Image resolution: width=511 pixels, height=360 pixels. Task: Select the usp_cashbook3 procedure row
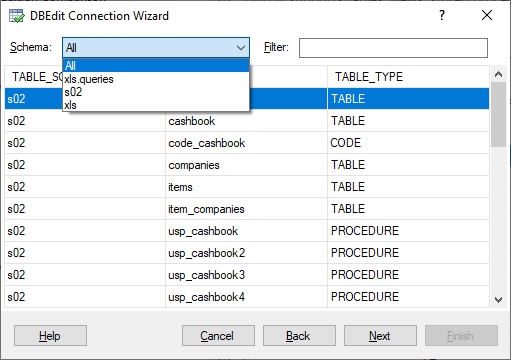247,275
